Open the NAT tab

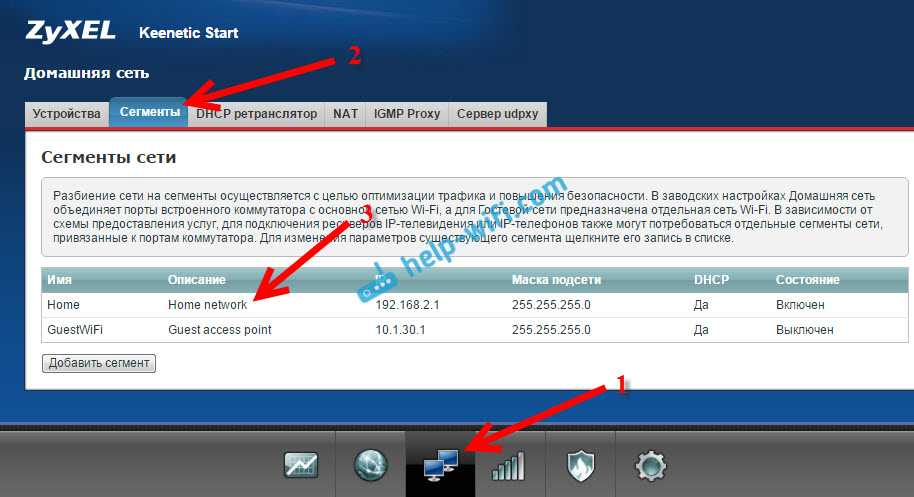pos(345,114)
